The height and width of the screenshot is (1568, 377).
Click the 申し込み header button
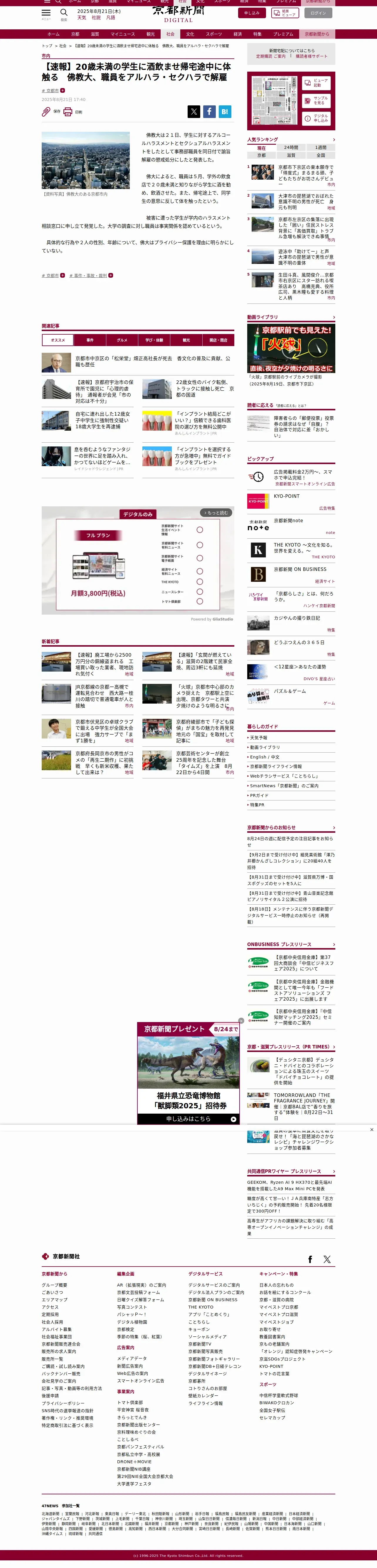point(252,13)
